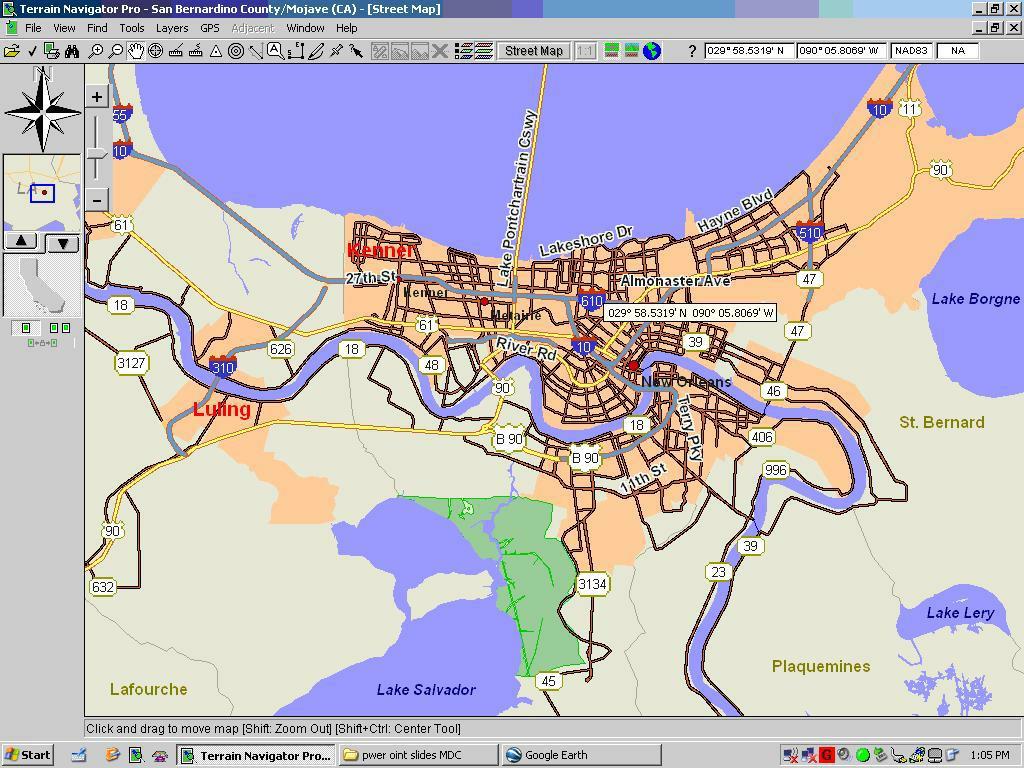Open the NAD83 datum selector

click(x=911, y=51)
